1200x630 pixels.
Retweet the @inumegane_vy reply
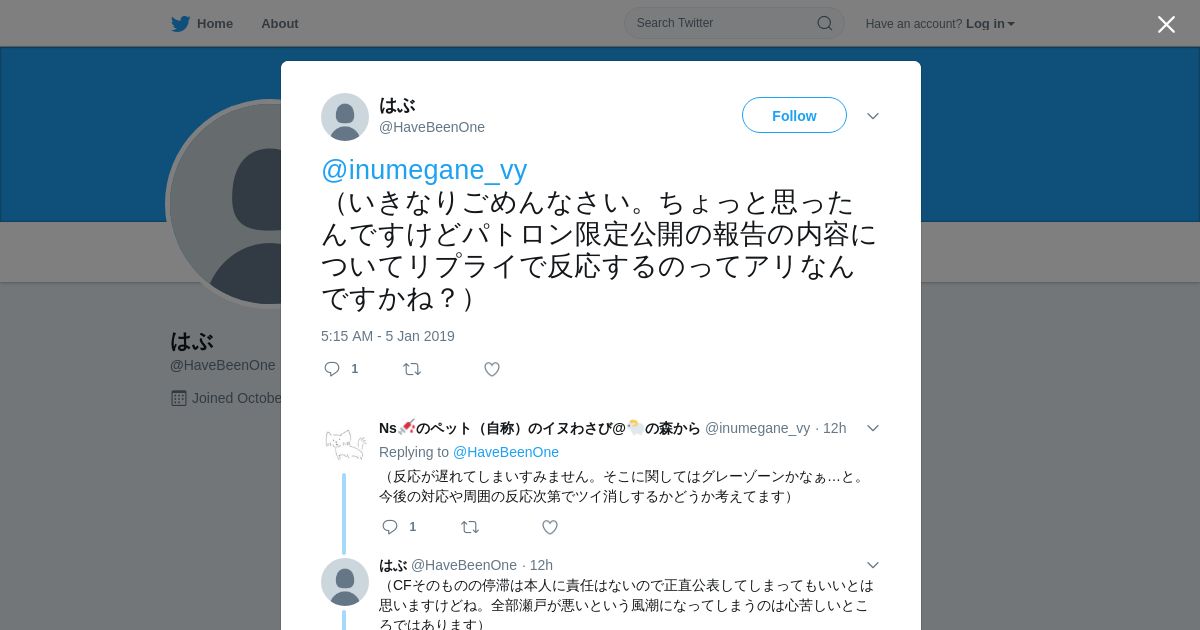pos(470,527)
